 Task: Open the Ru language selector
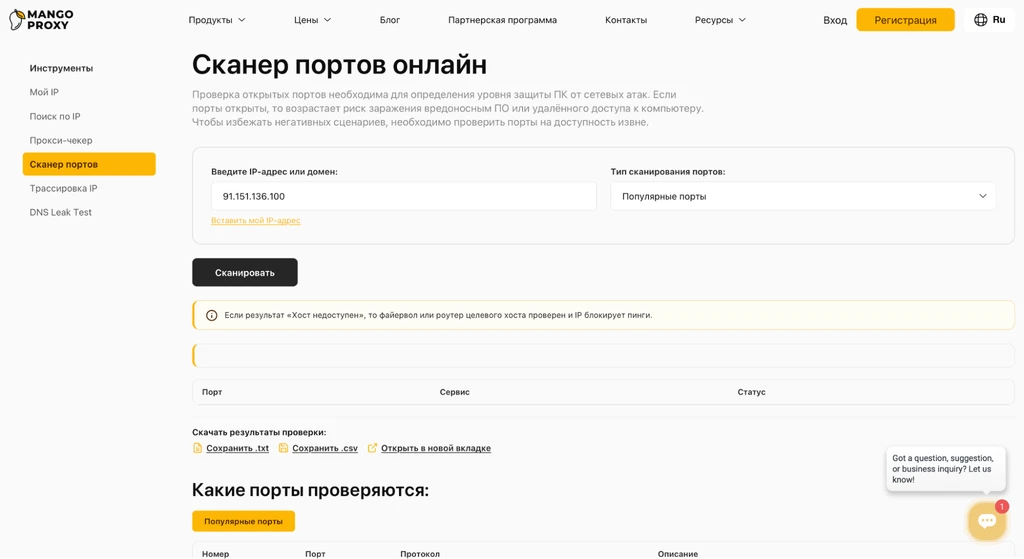pyautogui.click(x=989, y=20)
